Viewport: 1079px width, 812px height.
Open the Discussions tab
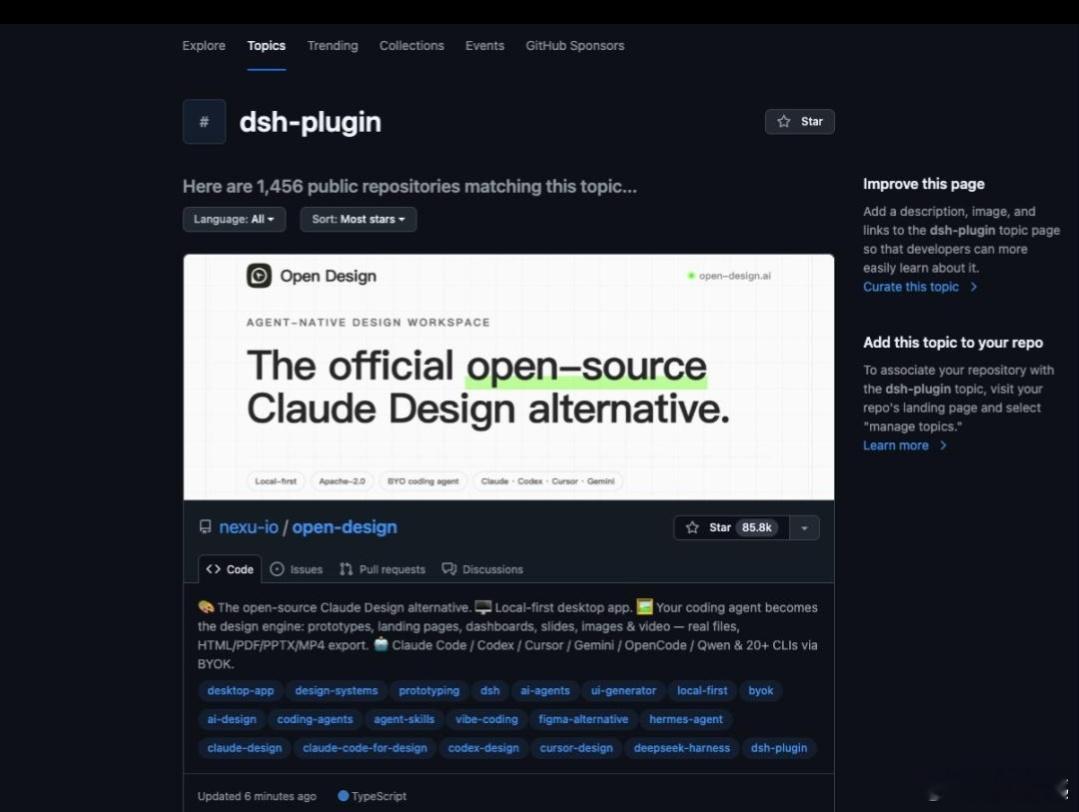(x=482, y=569)
